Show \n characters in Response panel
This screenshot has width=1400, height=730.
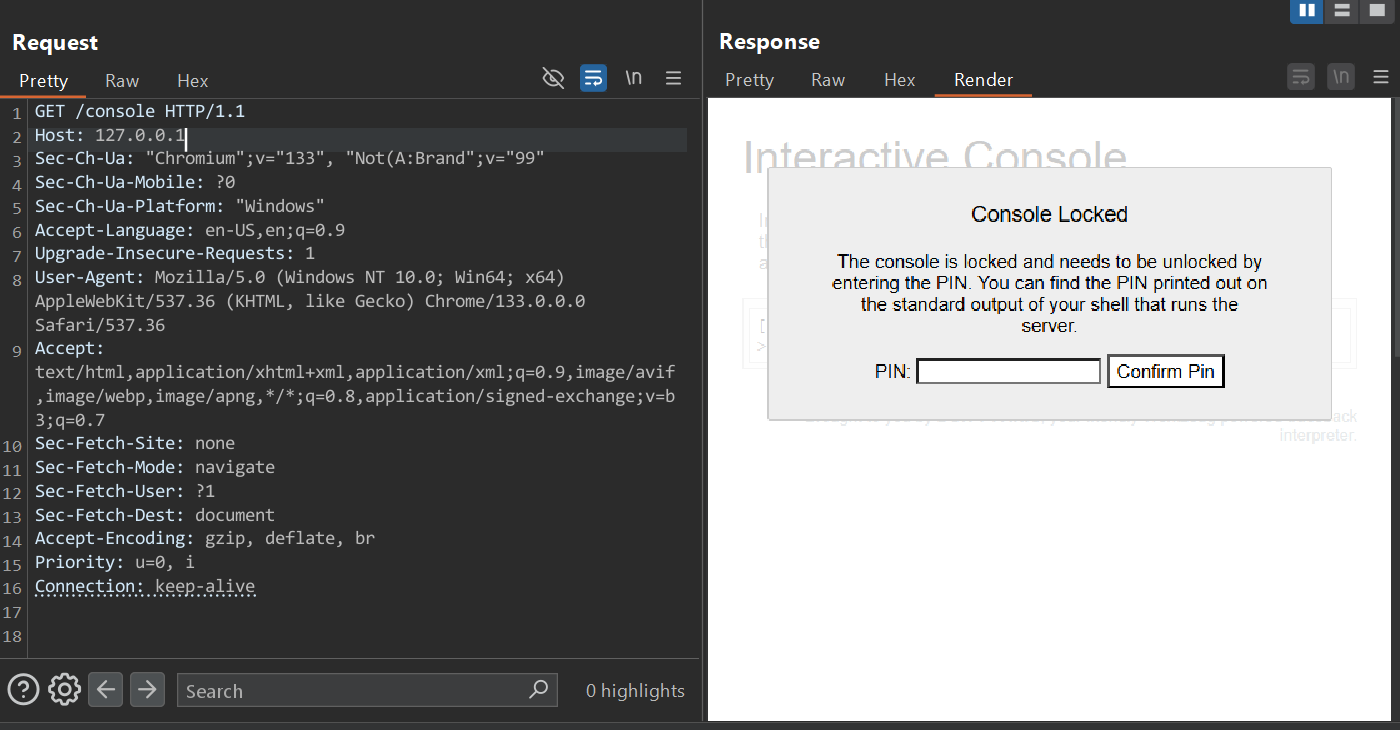pyautogui.click(x=1340, y=77)
